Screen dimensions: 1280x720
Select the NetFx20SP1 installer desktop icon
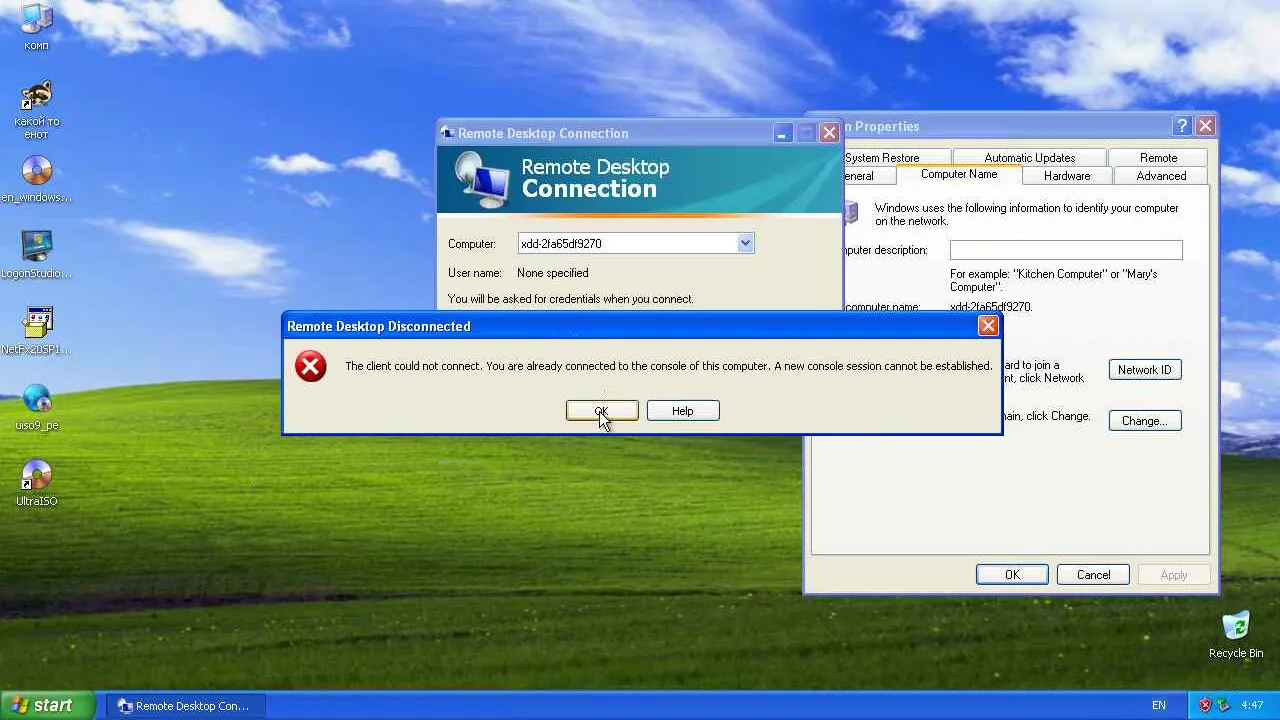(36, 332)
